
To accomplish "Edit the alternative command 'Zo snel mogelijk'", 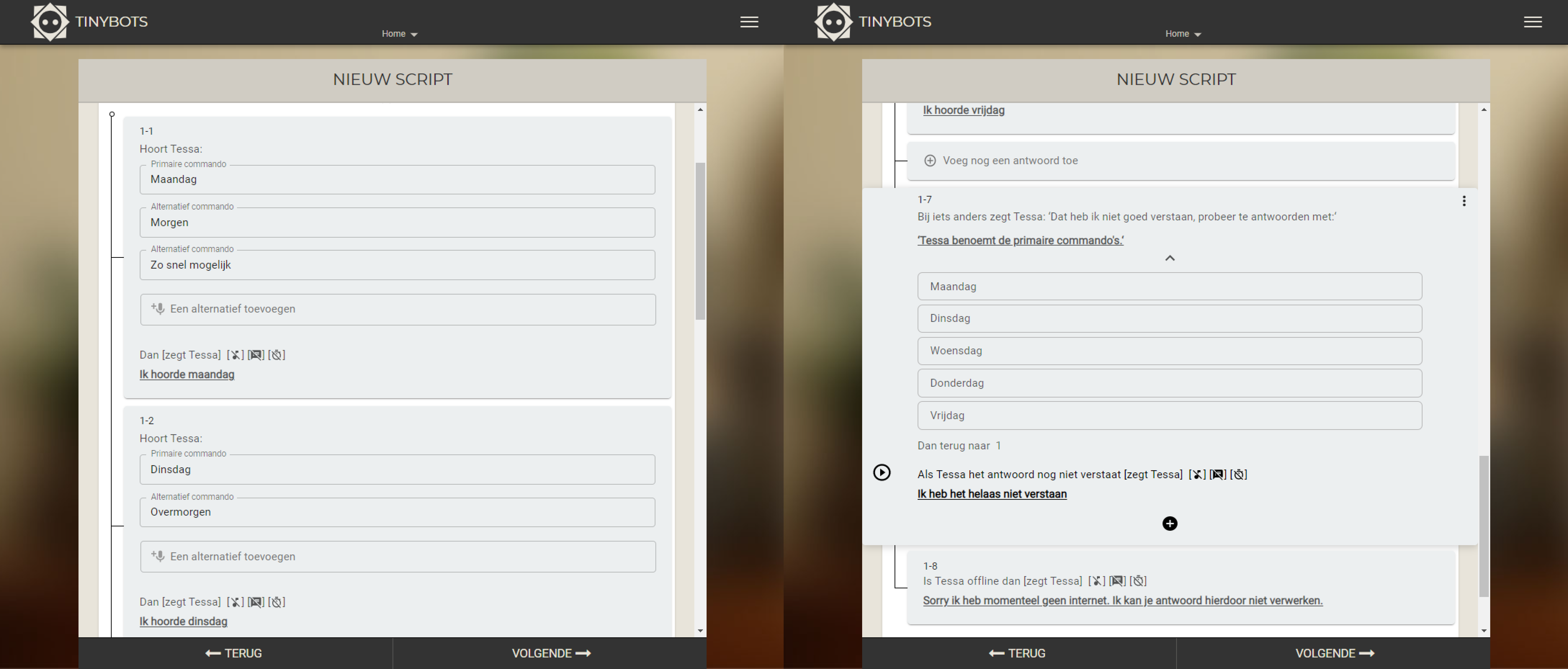I will click(x=398, y=265).
